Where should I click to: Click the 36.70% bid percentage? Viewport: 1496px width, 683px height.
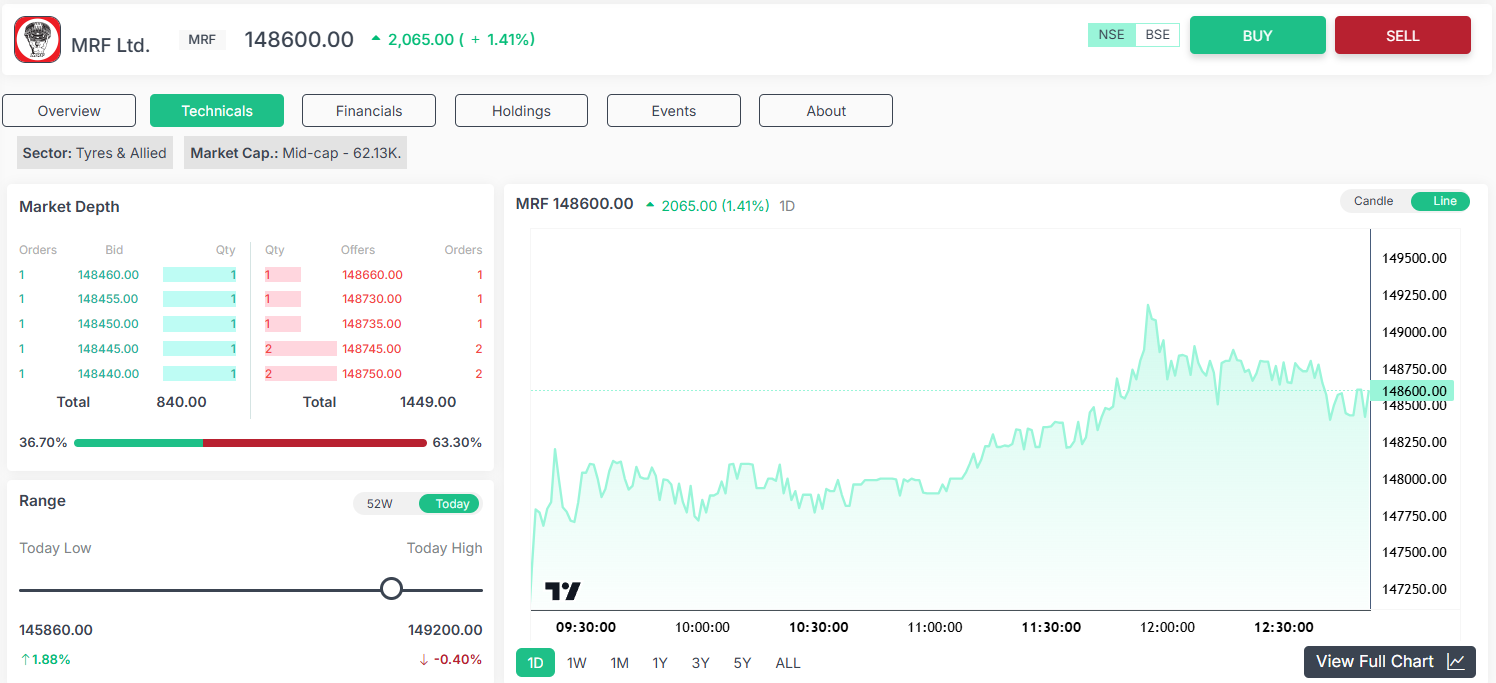coord(43,442)
